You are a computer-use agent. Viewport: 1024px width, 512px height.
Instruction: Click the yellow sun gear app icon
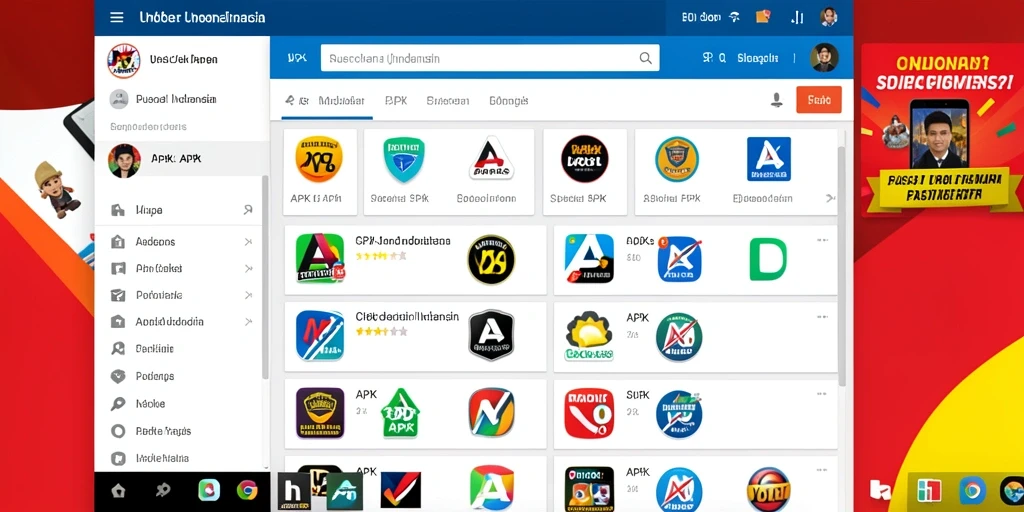(x=589, y=336)
